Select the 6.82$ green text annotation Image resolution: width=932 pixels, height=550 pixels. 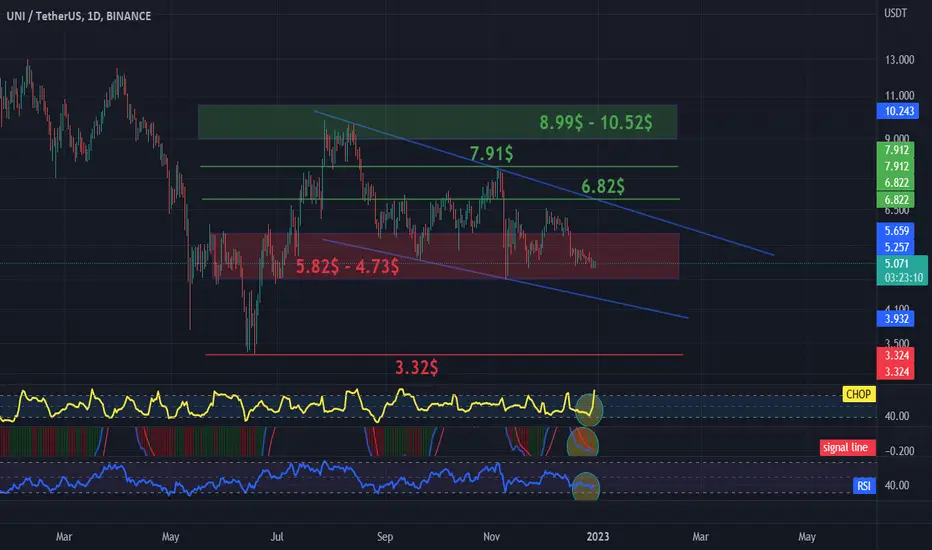[x=603, y=186]
